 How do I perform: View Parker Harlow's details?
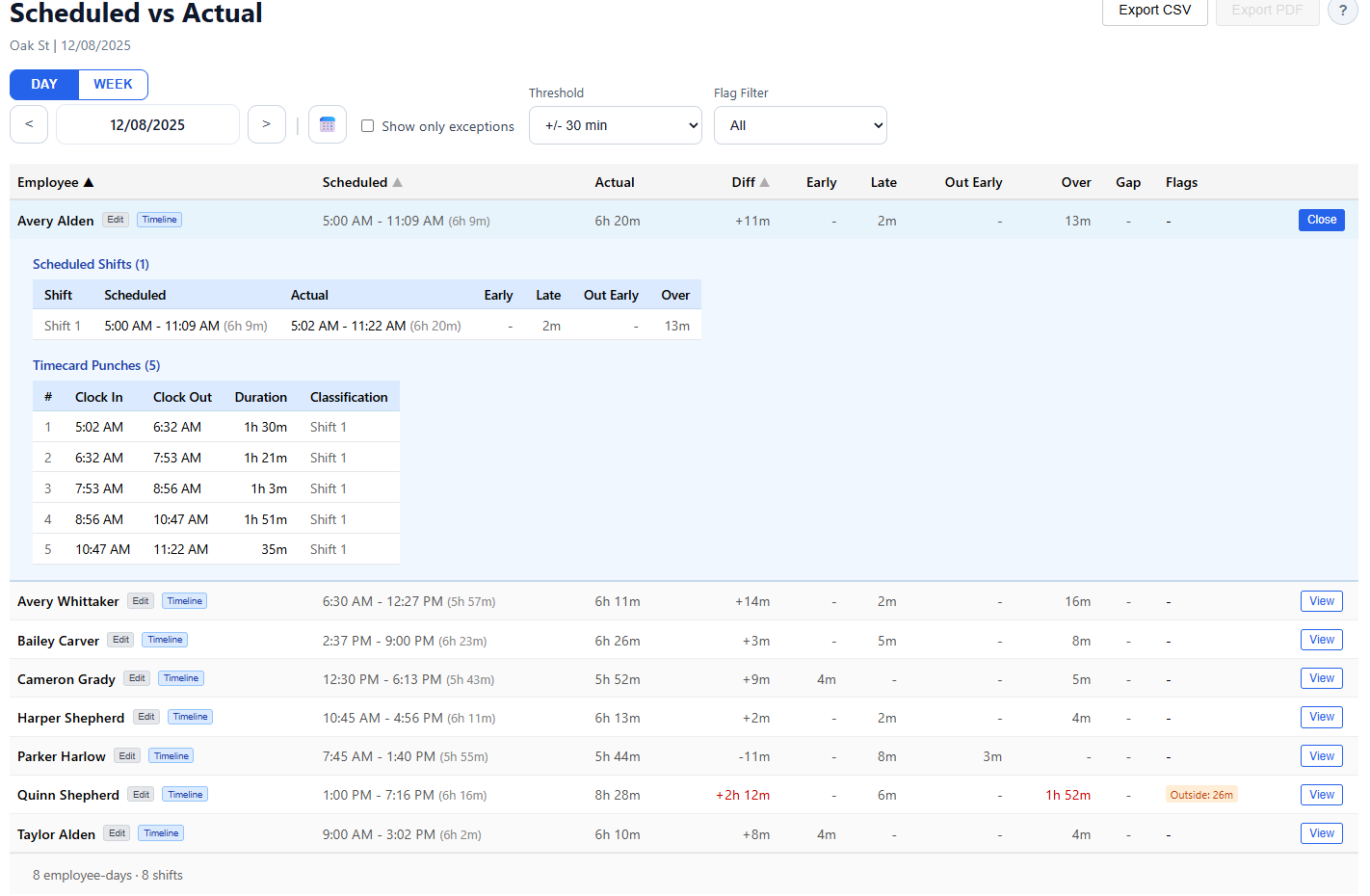pos(1322,756)
